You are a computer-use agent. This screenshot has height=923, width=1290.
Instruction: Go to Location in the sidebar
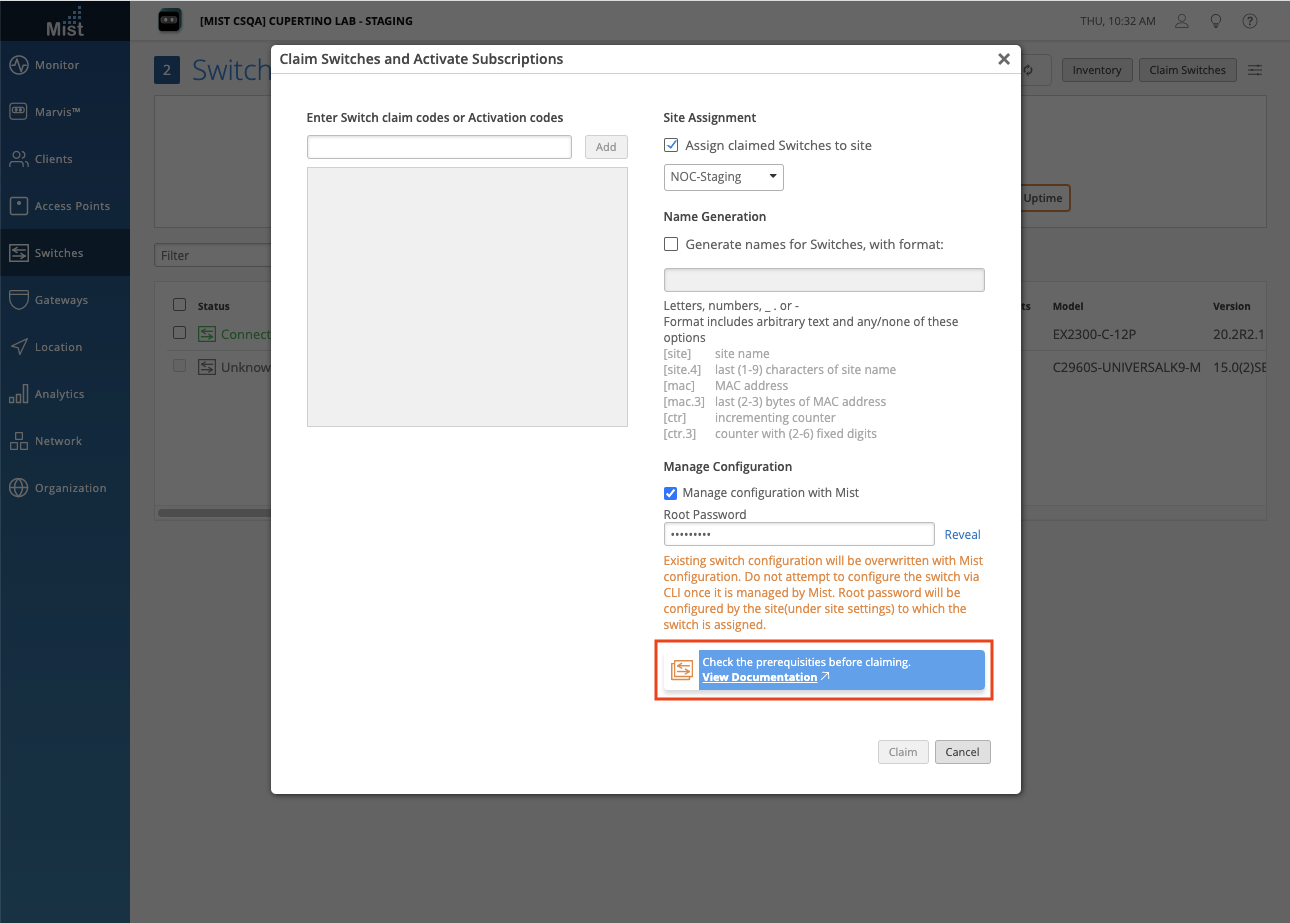65,347
